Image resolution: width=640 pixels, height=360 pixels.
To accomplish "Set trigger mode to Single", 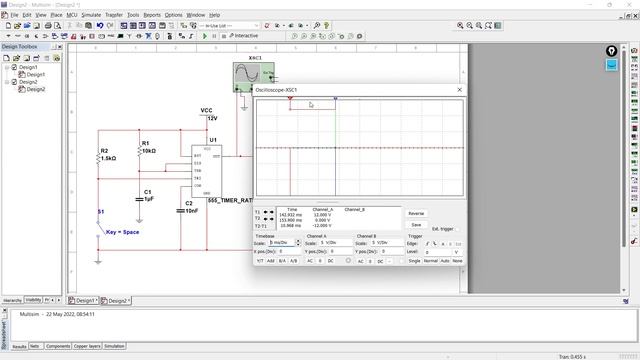I will pyautogui.click(x=414, y=261).
